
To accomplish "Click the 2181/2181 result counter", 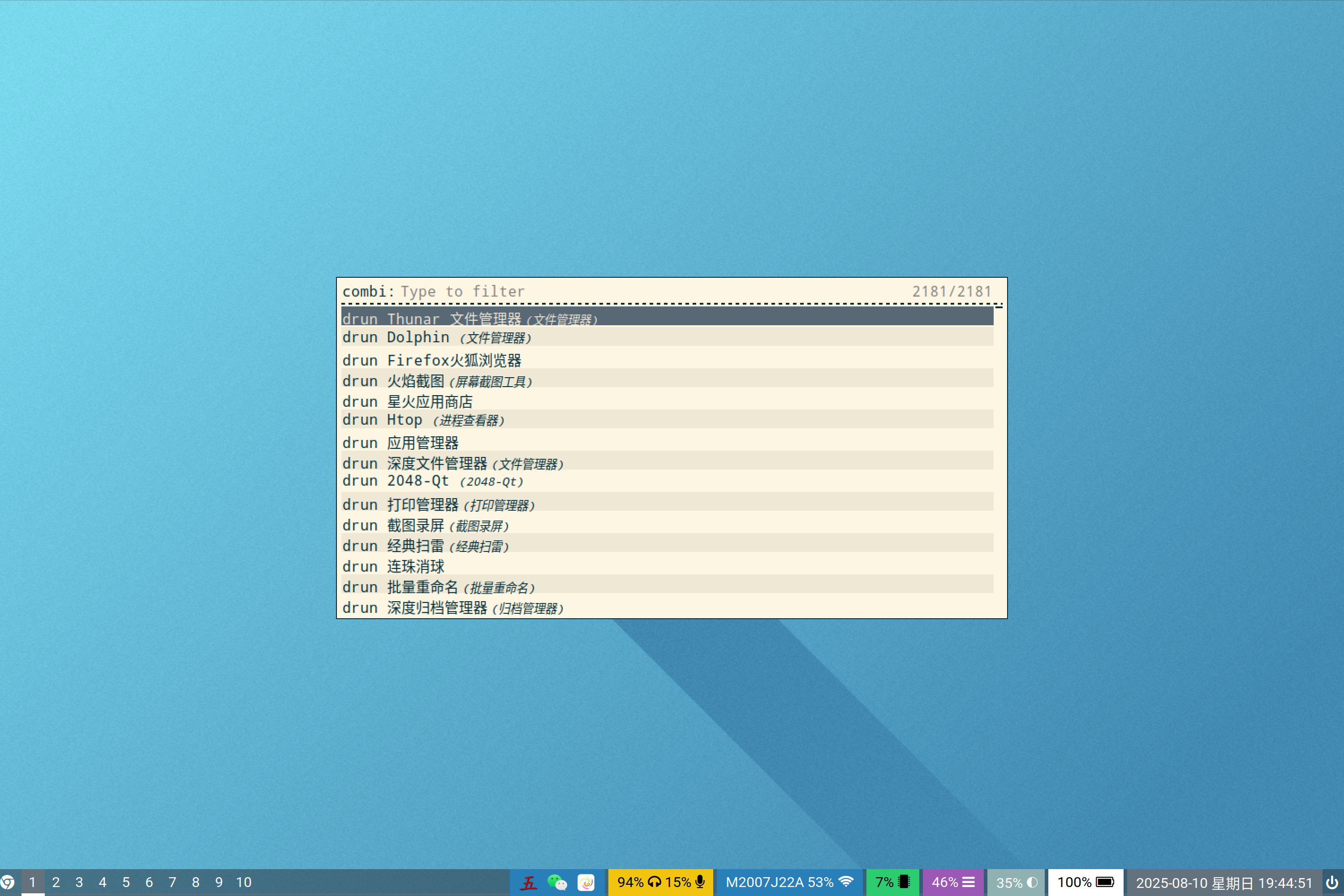I will coord(952,292).
